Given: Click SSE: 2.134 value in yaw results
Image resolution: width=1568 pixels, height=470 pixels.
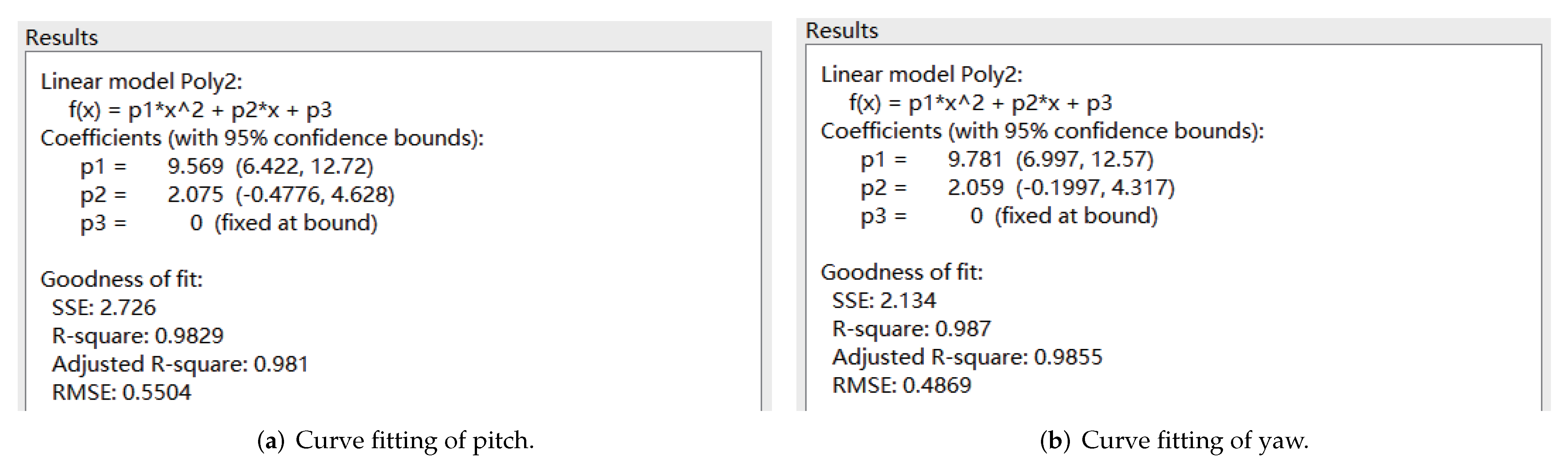Looking at the screenshot, I should [x=884, y=300].
